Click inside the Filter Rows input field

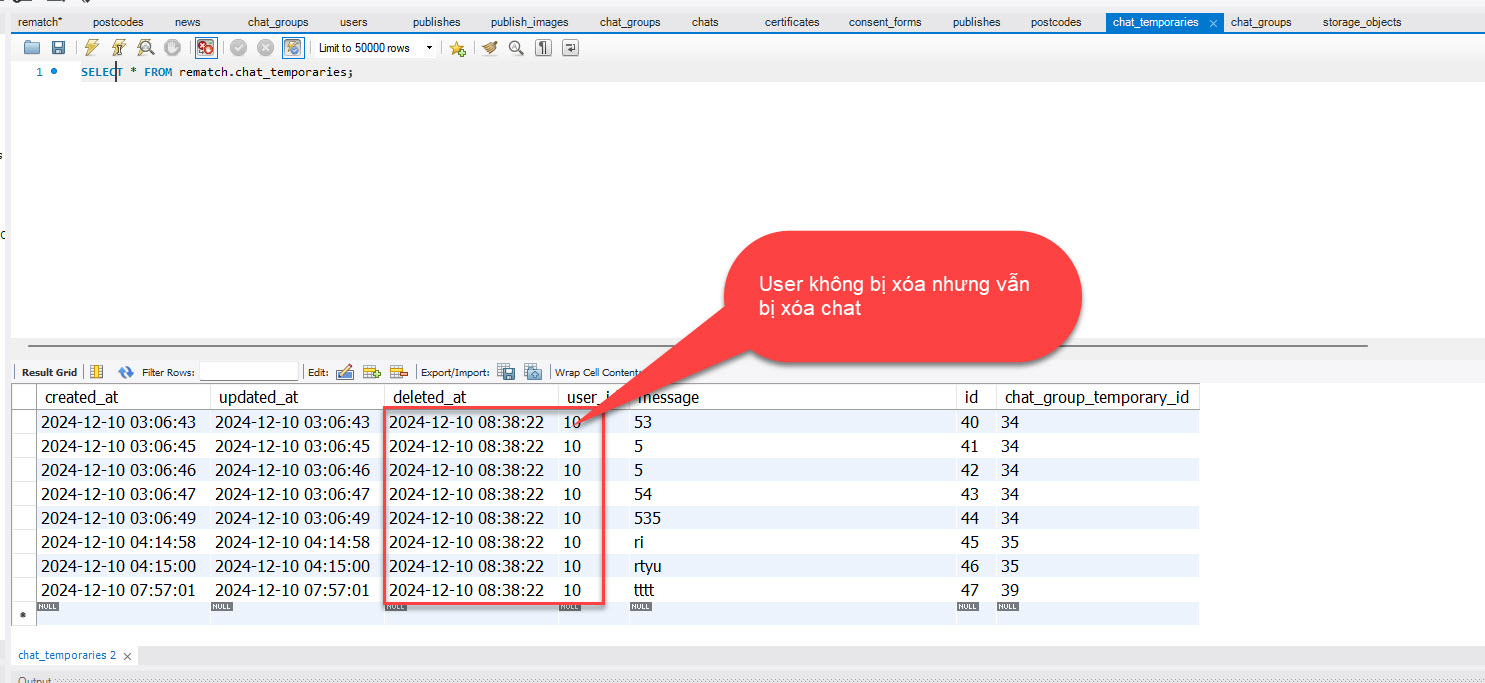249,372
